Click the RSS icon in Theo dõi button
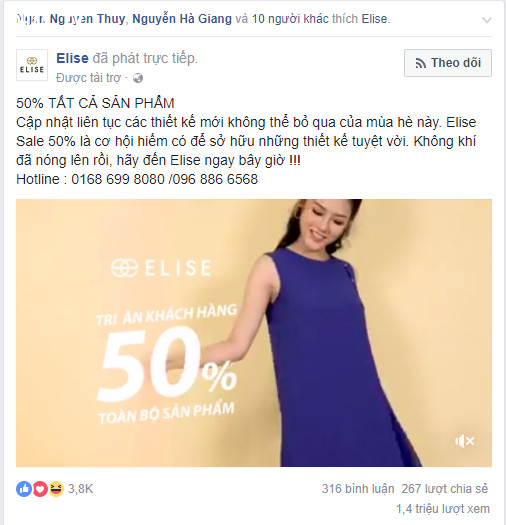 point(421,63)
